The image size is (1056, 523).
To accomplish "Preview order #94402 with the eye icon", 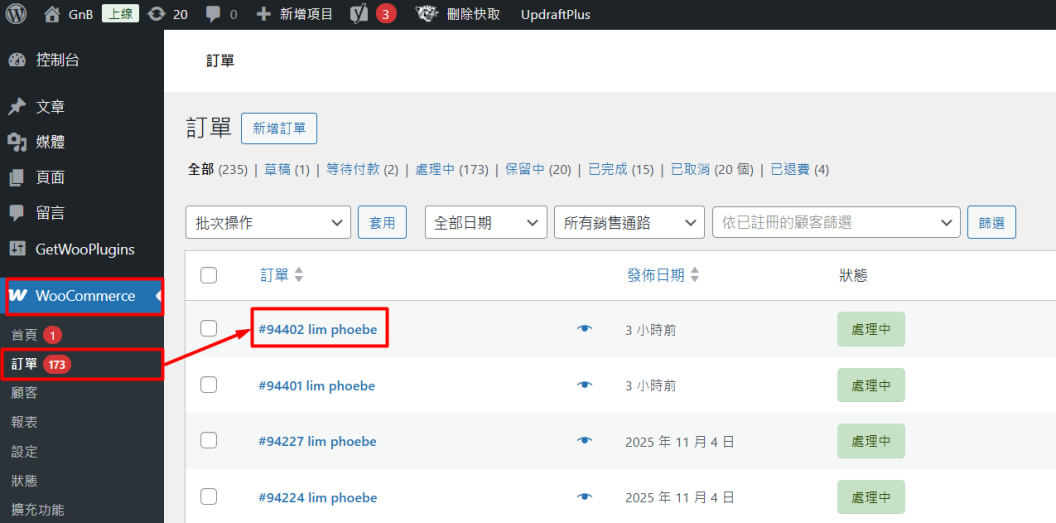I will 585,329.
